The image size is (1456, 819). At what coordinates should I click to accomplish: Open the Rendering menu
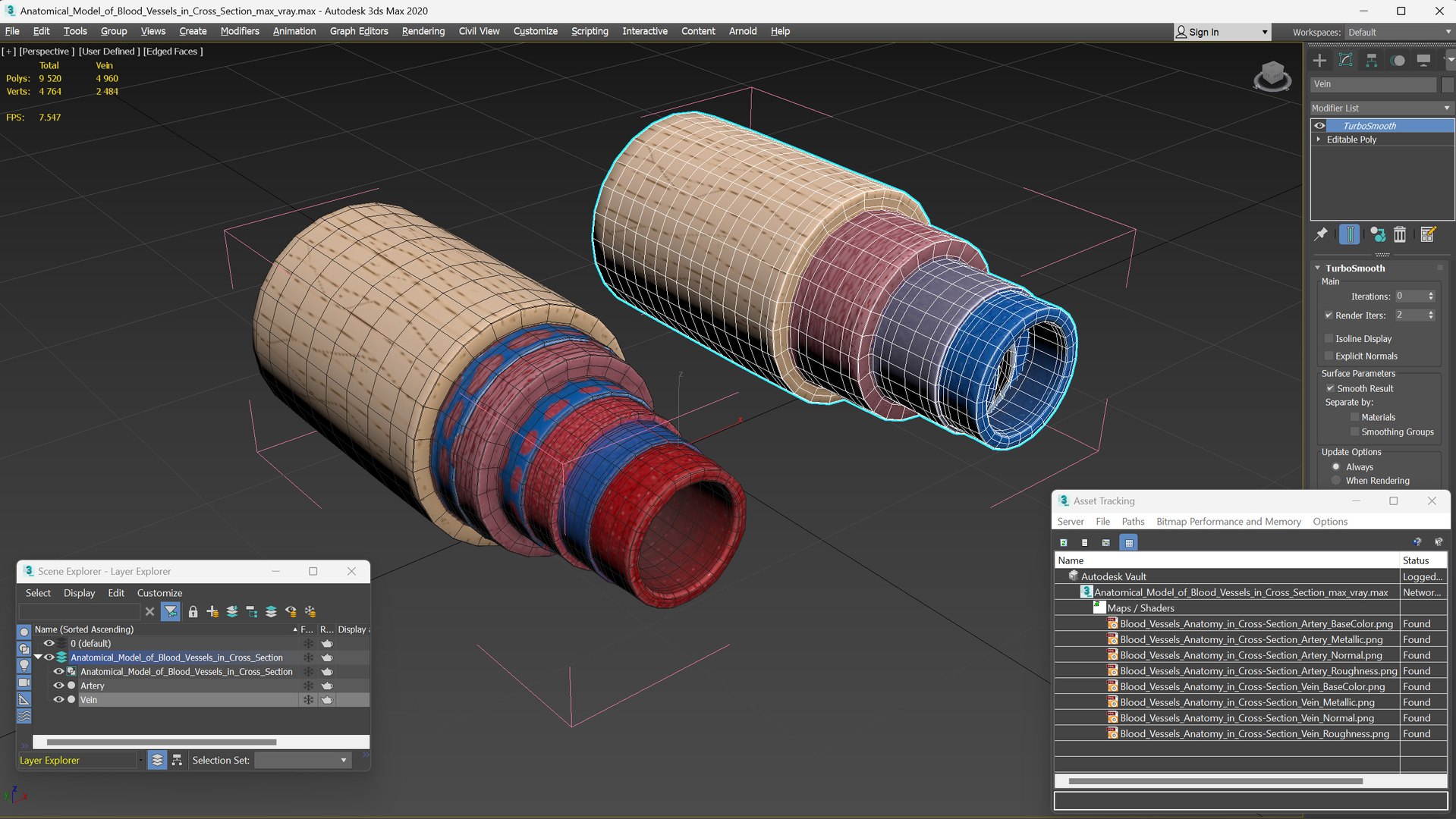coord(423,31)
